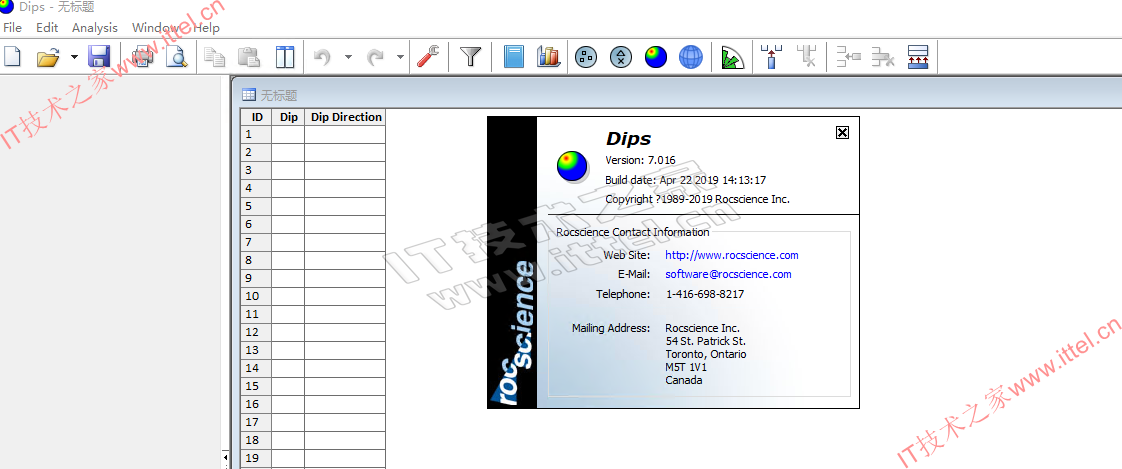Image resolution: width=1122 pixels, height=469 pixels.
Task: Expand the Open file dropdown arrow
Action: [x=74, y=57]
